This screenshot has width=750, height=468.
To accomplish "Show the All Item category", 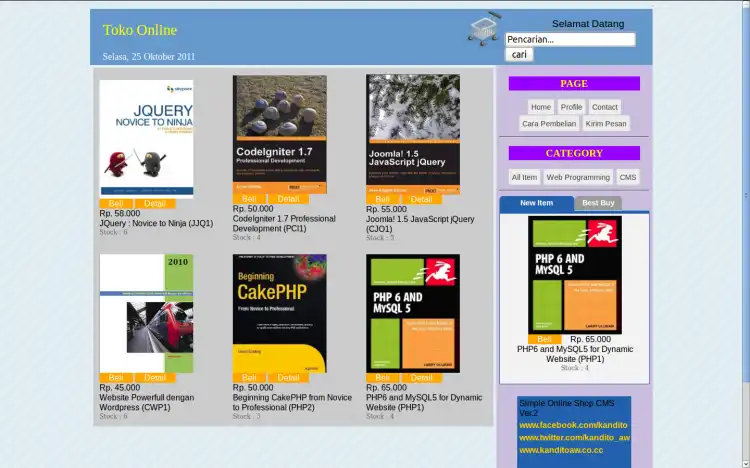I will click(x=524, y=177).
